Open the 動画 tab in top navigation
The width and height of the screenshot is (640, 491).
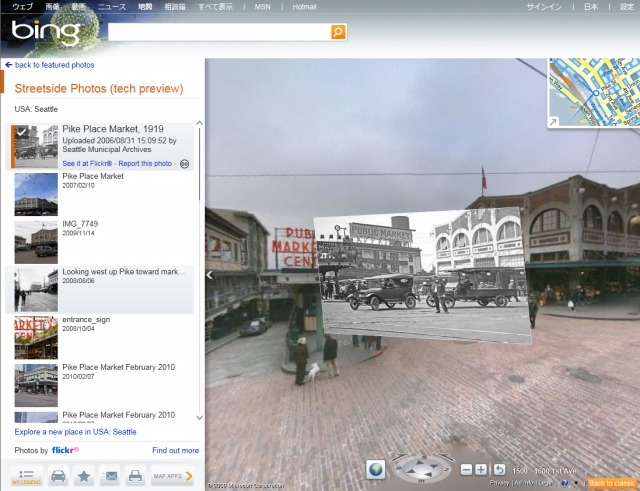(78, 7)
